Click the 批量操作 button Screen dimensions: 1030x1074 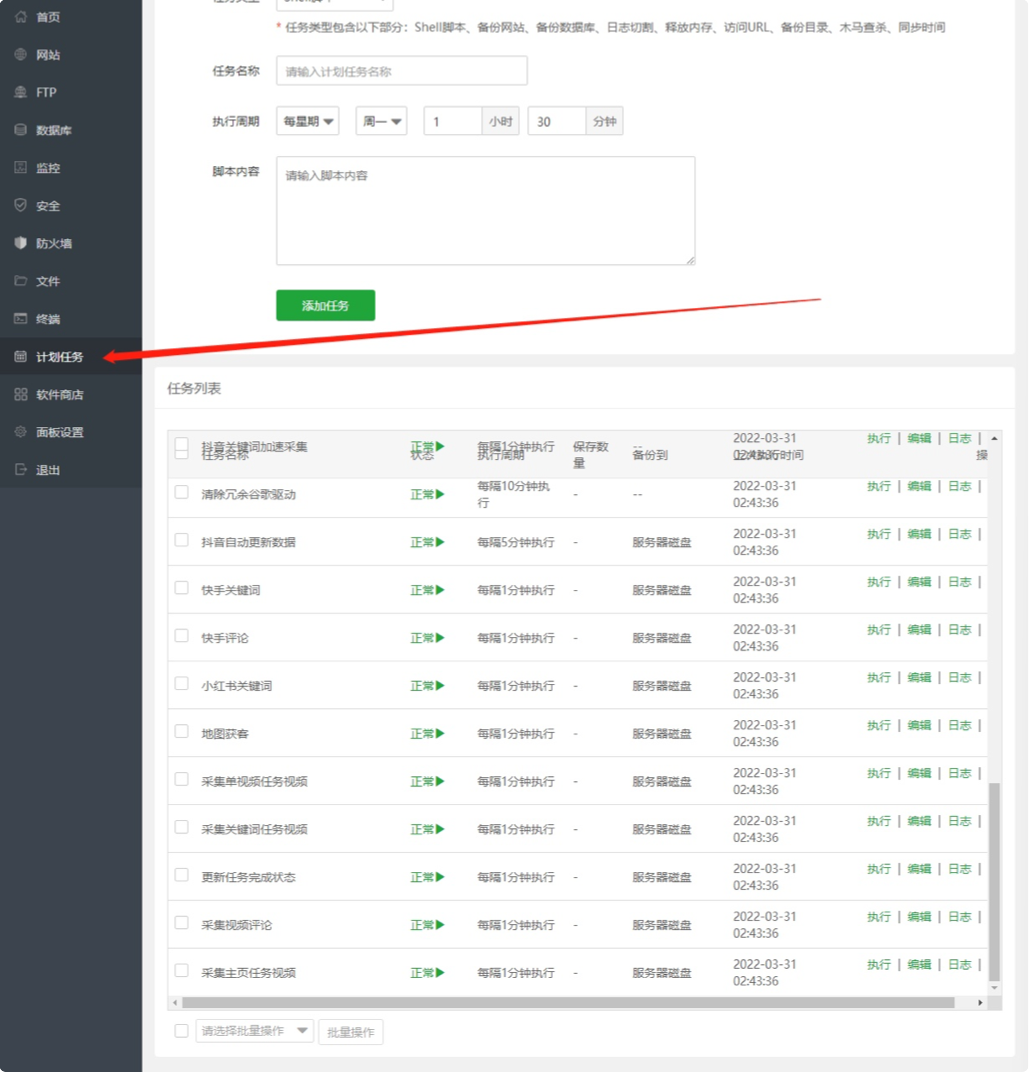coord(351,1032)
